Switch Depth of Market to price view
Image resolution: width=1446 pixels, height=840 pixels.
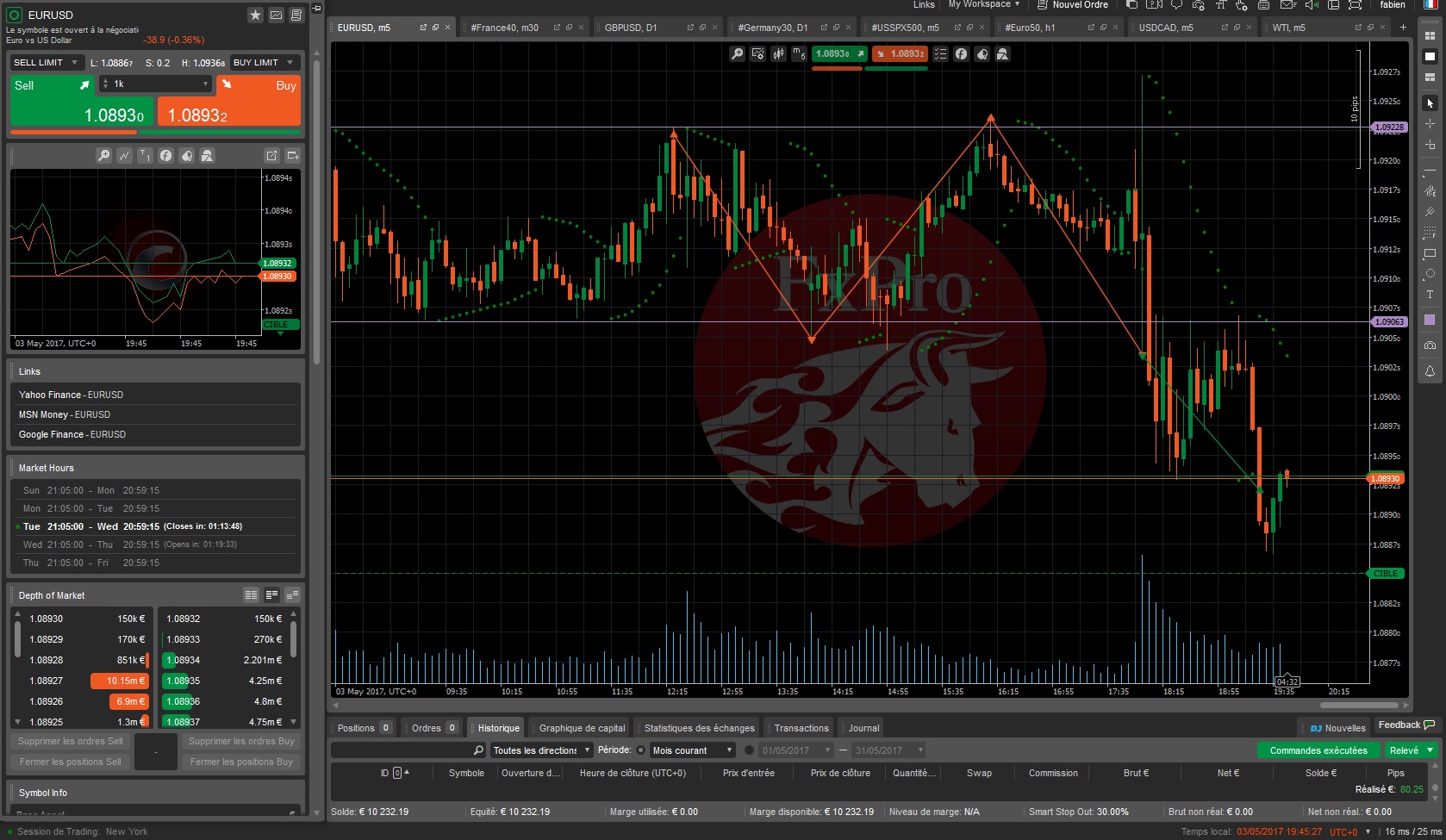pyautogui.click(x=271, y=594)
